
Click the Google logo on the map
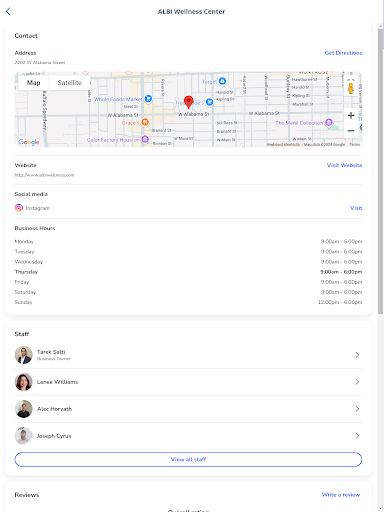pyautogui.click(x=29, y=142)
